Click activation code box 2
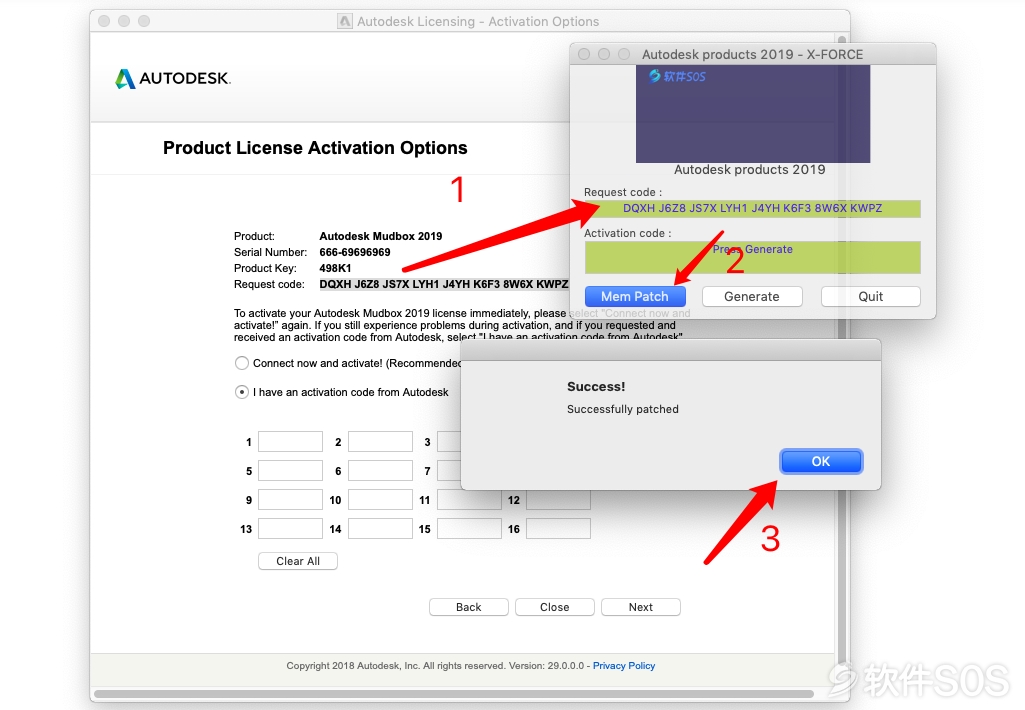The image size is (1025, 710). pos(380,441)
